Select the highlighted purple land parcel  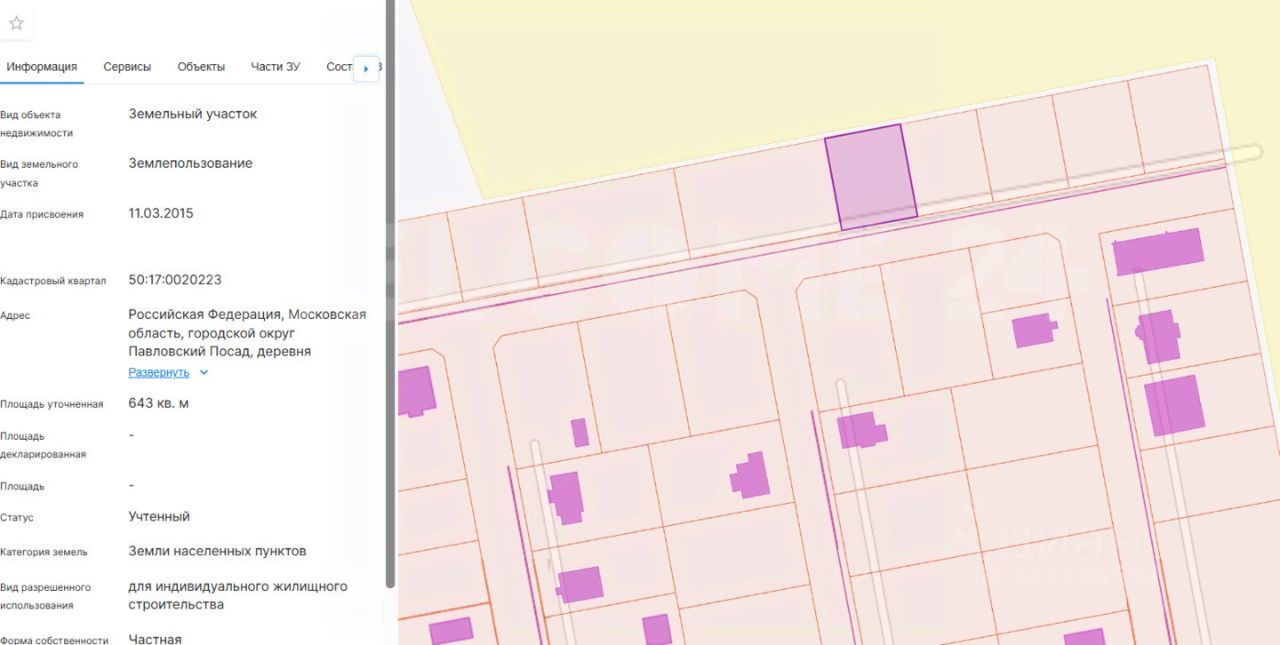[x=870, y=176]
